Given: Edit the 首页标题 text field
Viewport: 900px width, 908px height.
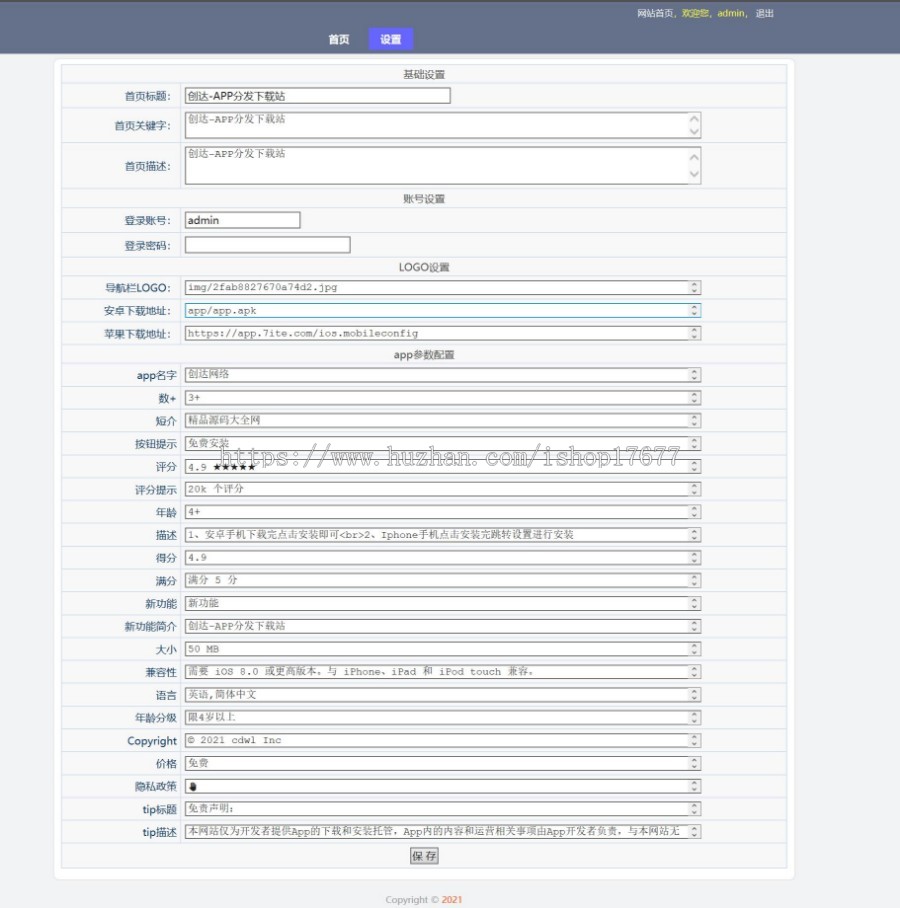Looking at the screenshot, I should pyautogui.click(x=317, y=96).
